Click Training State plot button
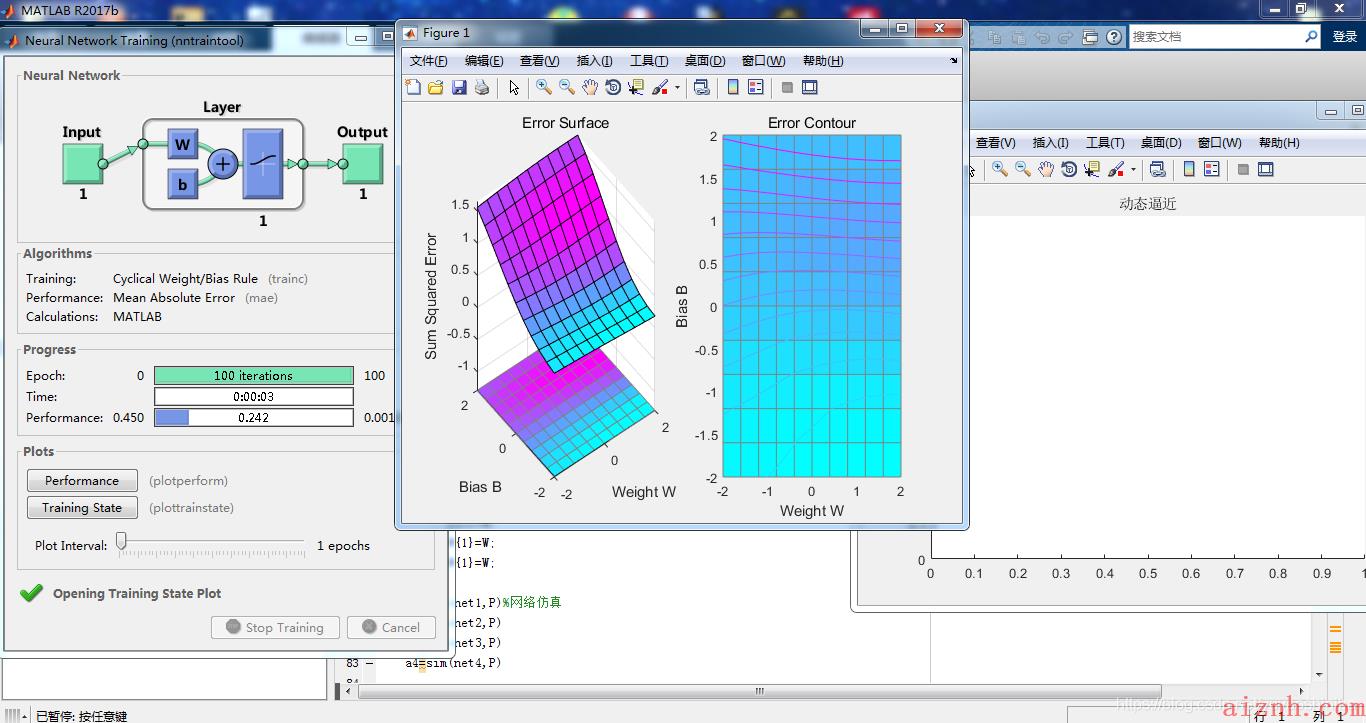 click(82, 508)
